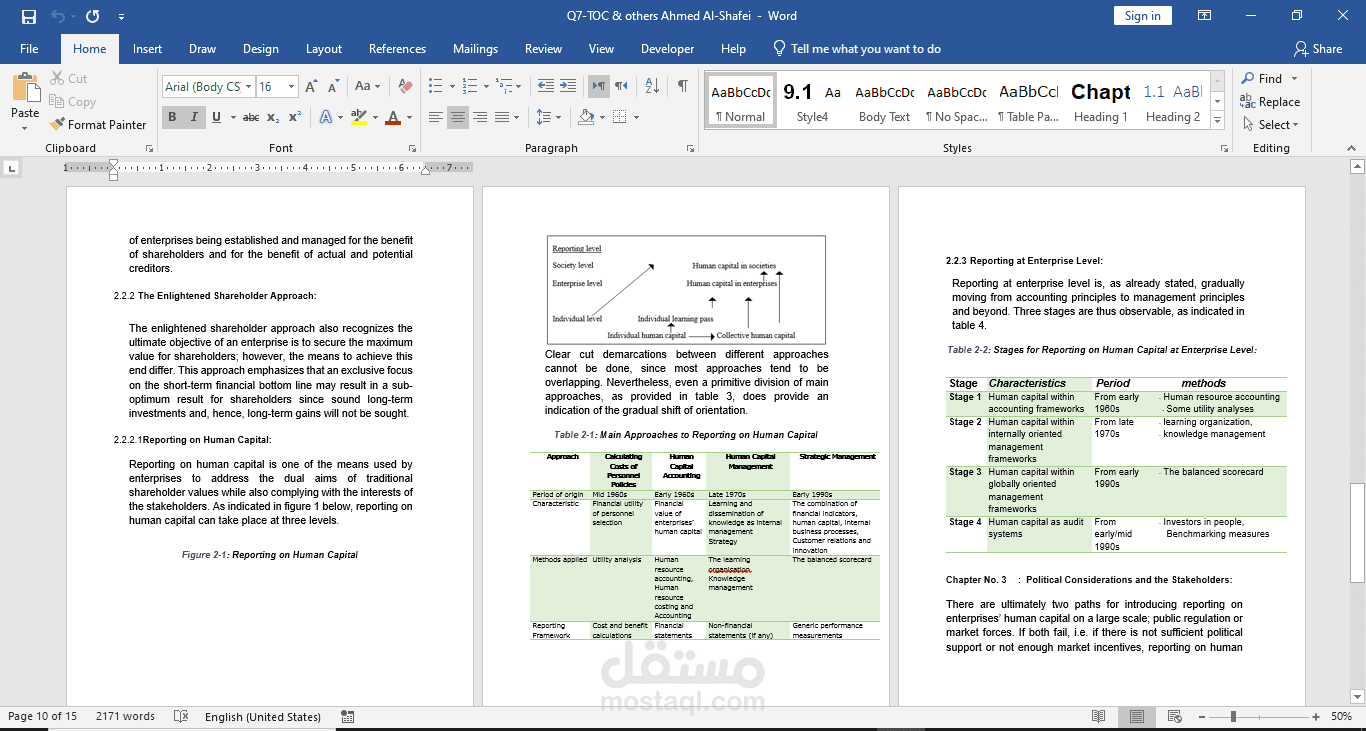1366x731 pixels.
Task: Switch to the Insert tab
Action: click(147, 48)
